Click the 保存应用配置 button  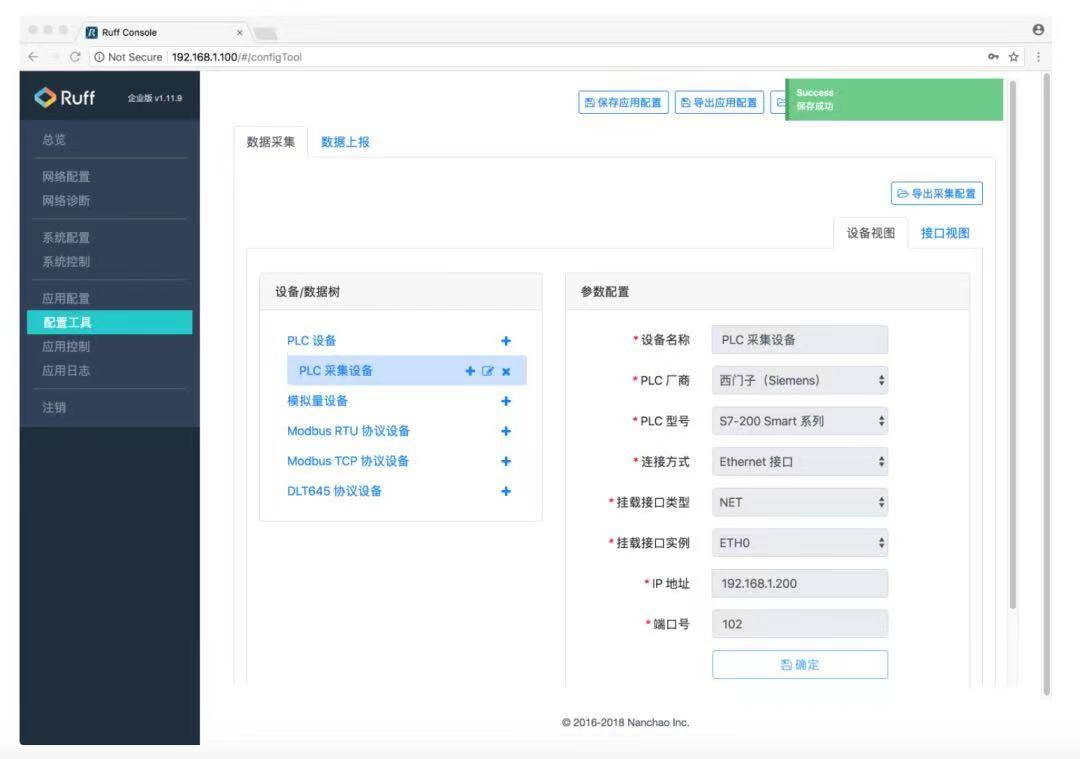tap(623, 103)
